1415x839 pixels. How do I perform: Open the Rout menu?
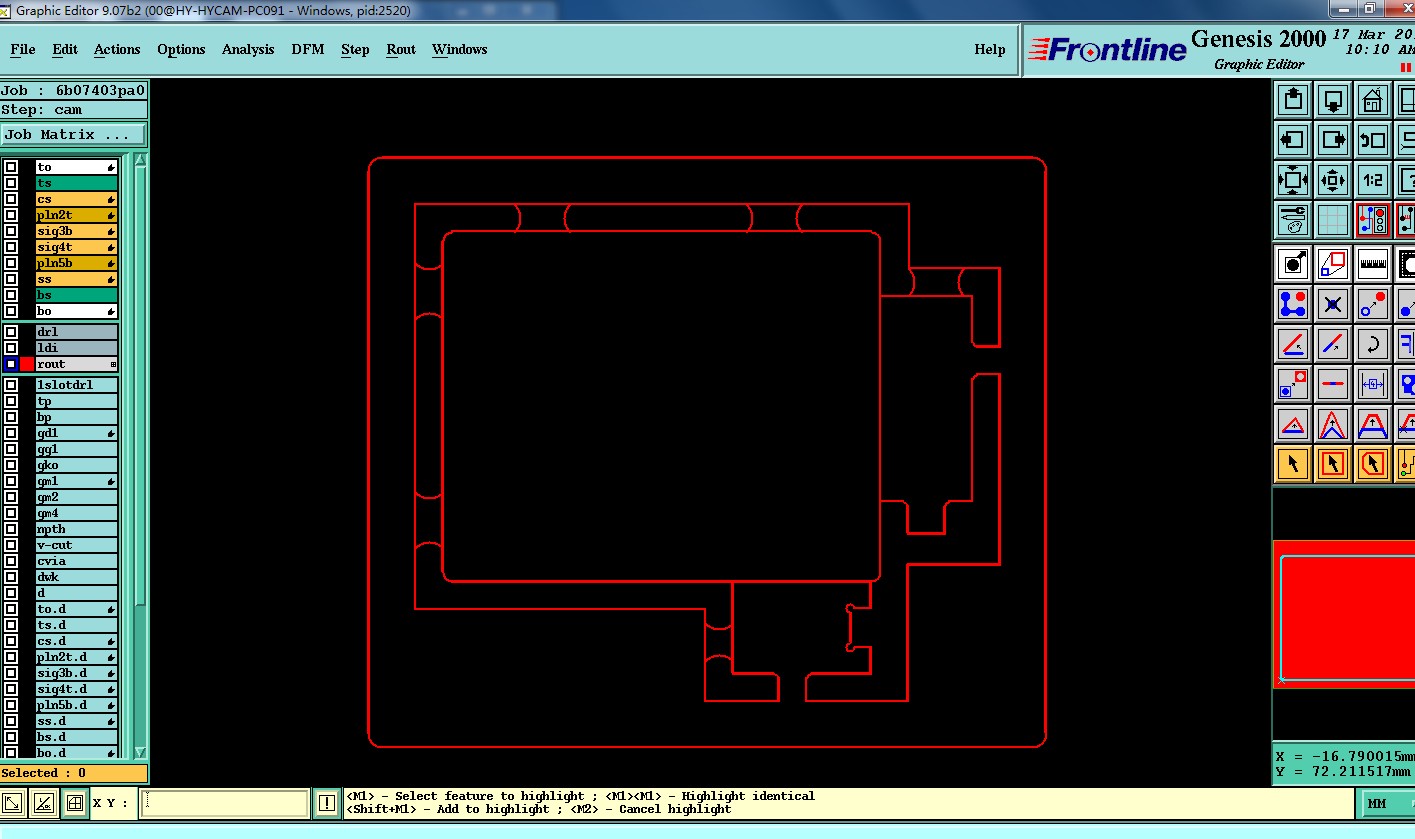(401, 49)
